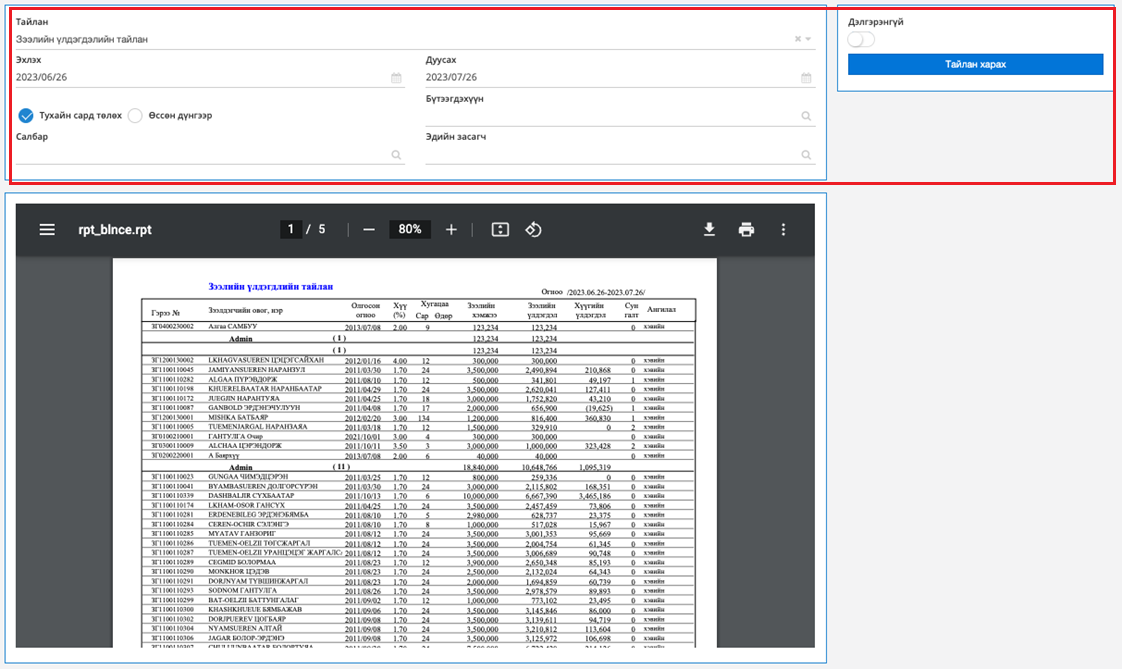
Task: Select the Тухайн сард төлөх radio option
Action: [x=26, y=115]
